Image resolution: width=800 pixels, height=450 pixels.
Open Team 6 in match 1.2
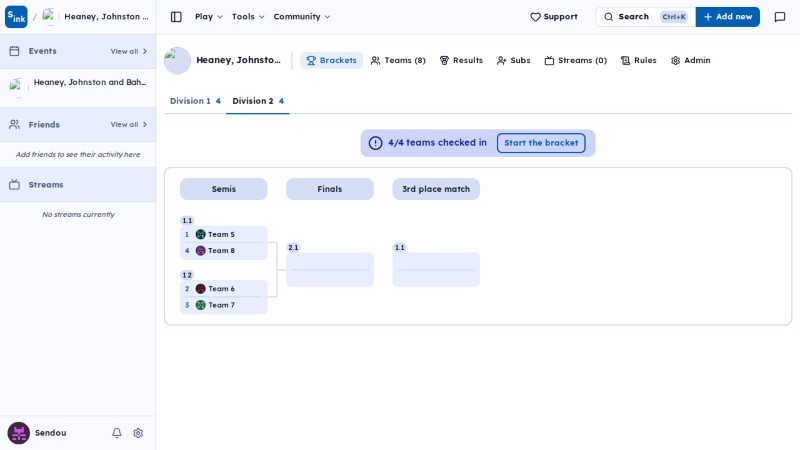coord(223,289)
